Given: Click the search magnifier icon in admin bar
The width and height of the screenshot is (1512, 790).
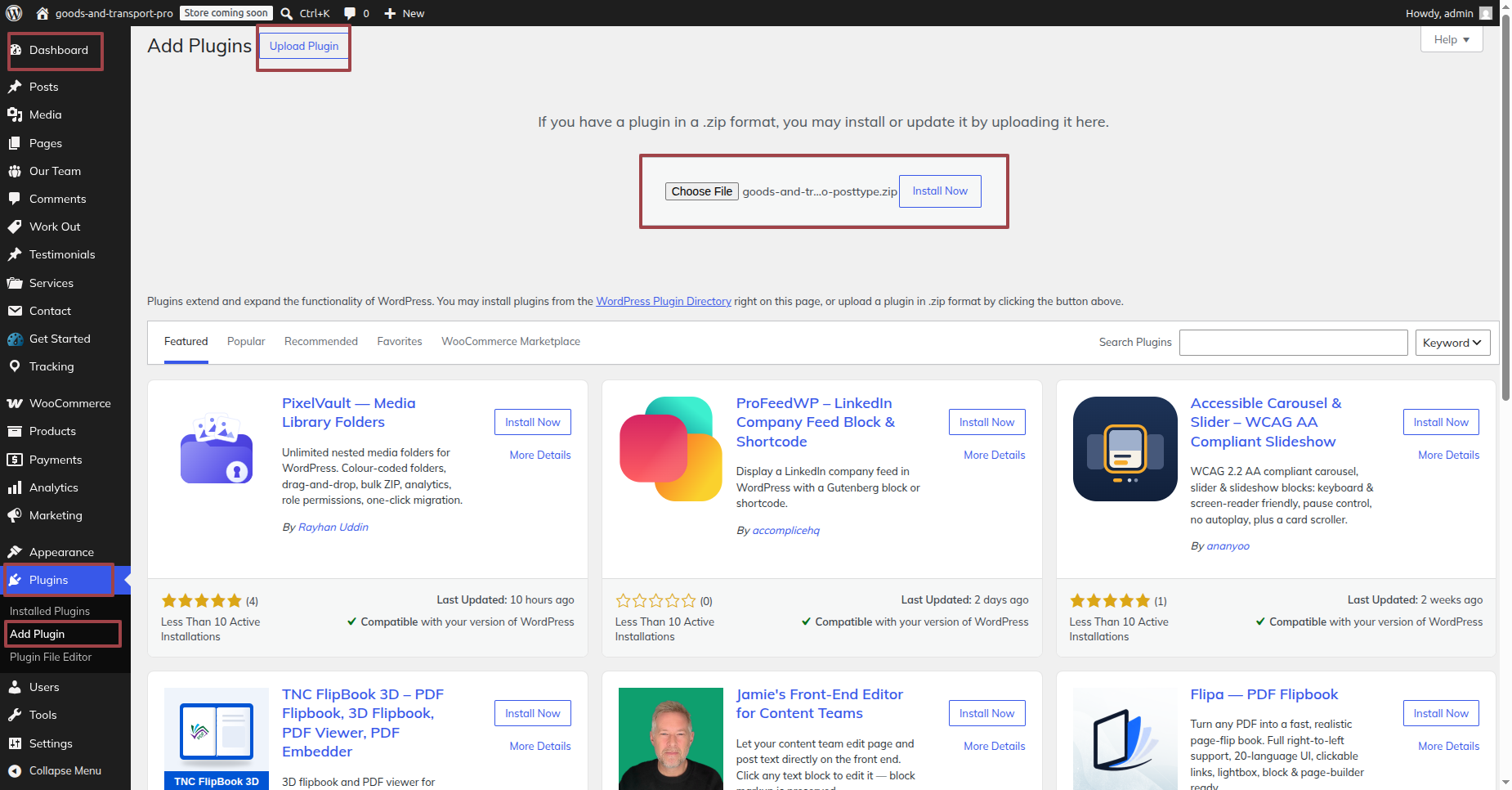Looking at the screenshot, I should click(287, 13).
